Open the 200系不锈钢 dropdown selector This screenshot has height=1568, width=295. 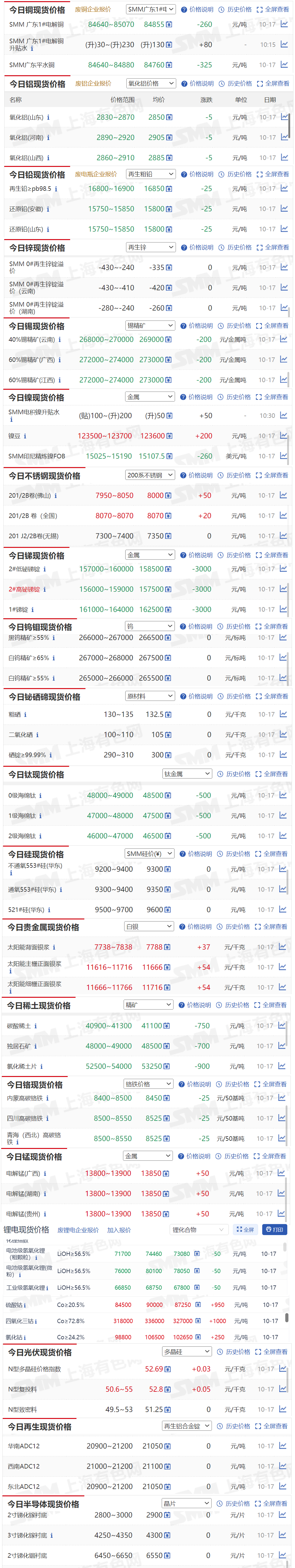(x=150, y=475)
